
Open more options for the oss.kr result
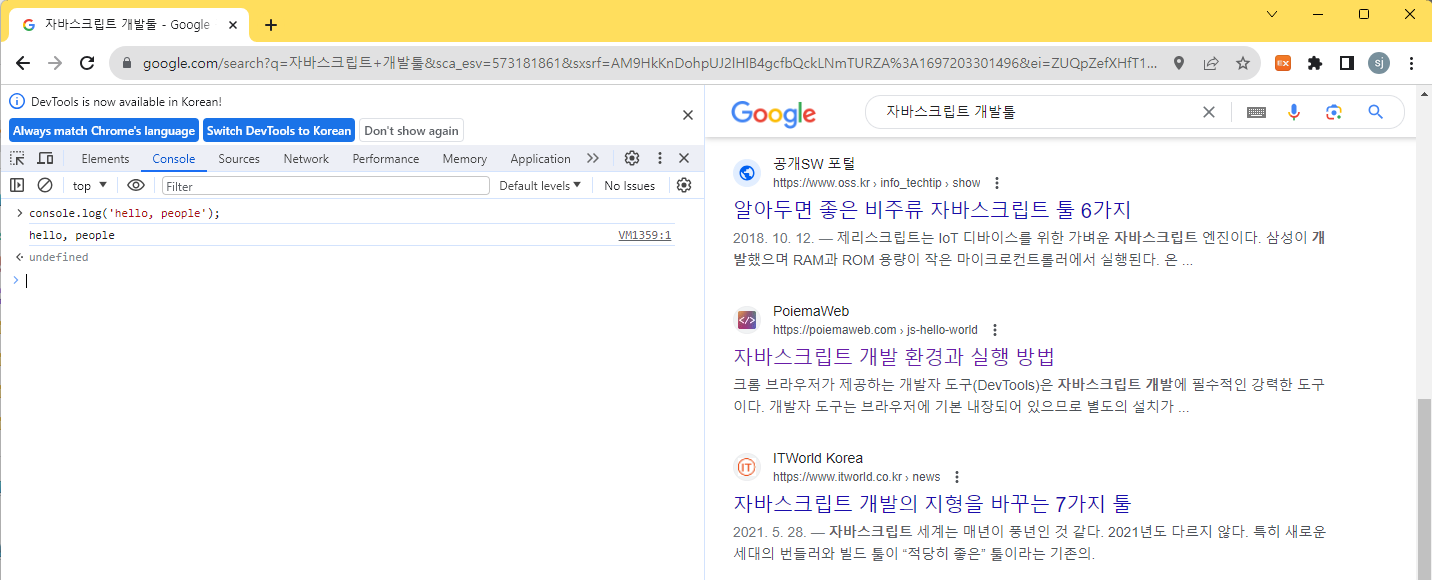(997, 183)
